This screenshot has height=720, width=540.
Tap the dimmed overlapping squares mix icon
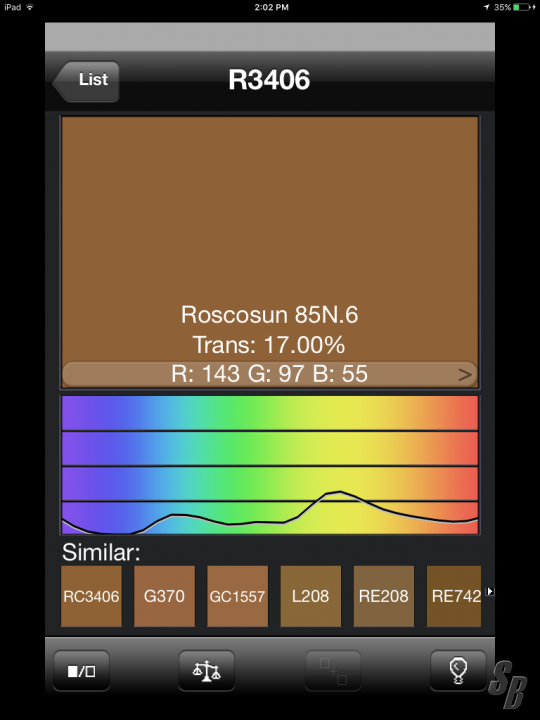(x=333, y=671)
